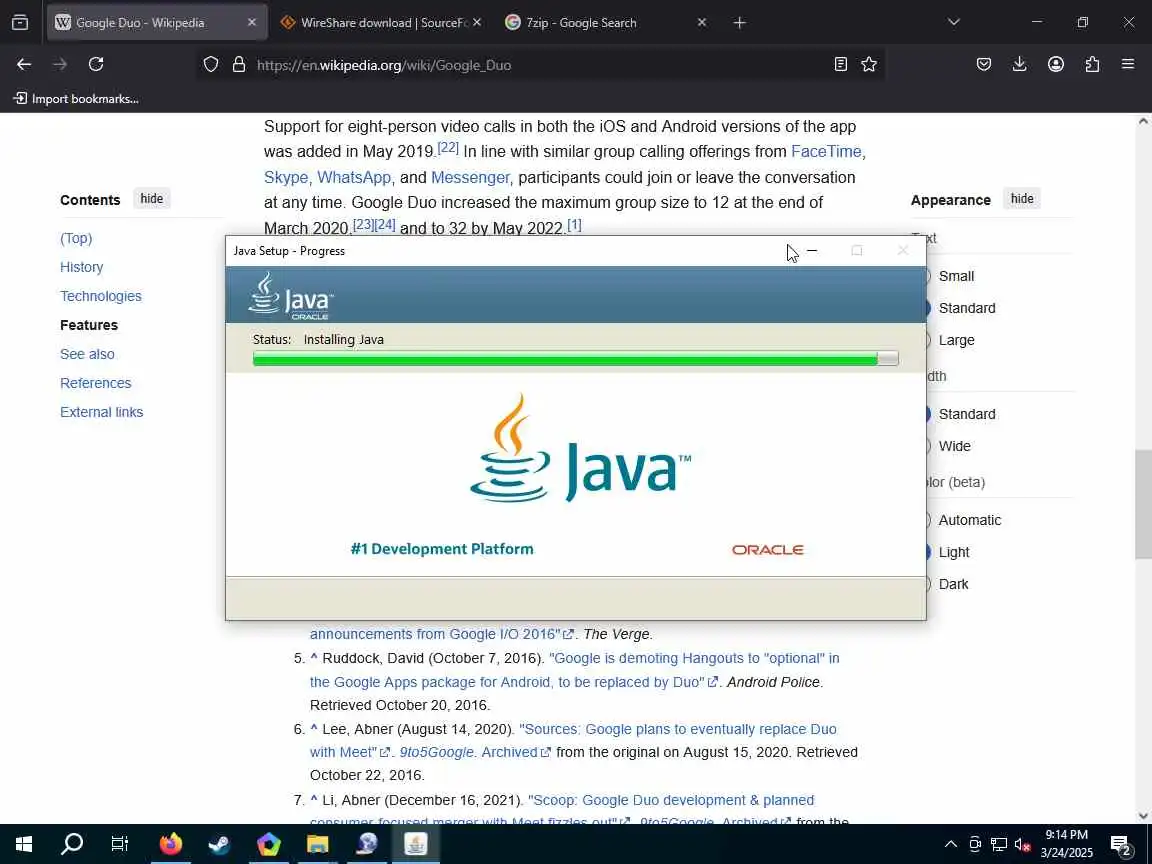
Task: Reload the current Wikipedia page
Action: pyautogui.click(x=96, y=65)
